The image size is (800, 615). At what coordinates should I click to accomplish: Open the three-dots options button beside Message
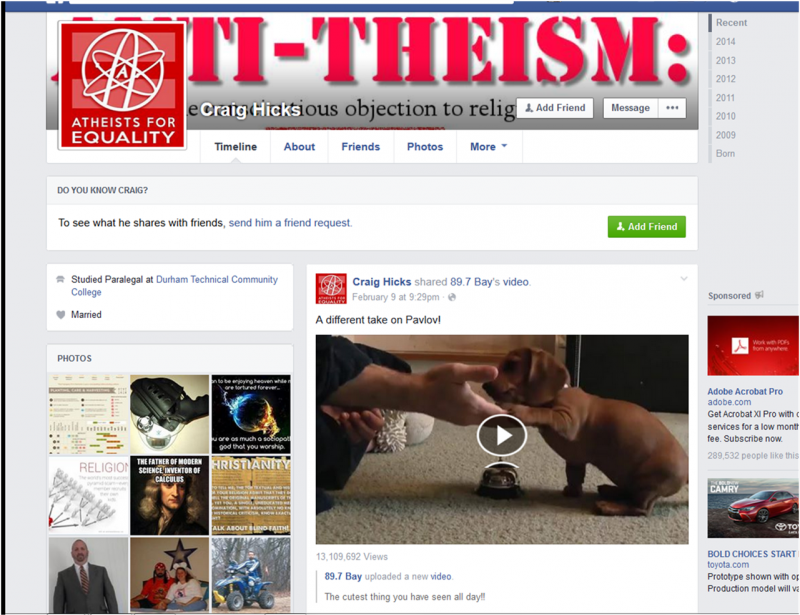point(672,108)
